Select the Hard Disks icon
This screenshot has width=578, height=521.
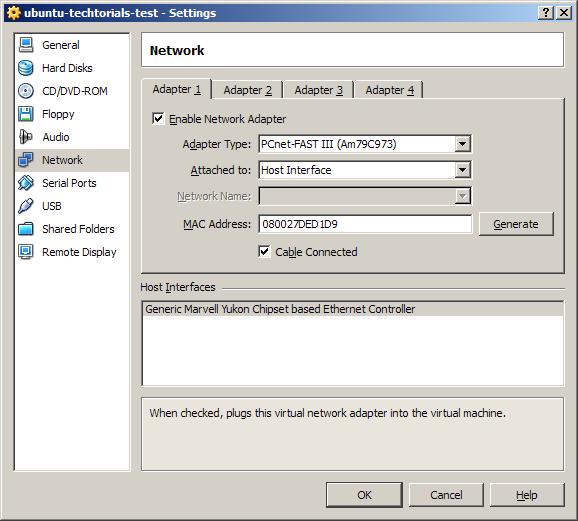click(x=26, y=68)
